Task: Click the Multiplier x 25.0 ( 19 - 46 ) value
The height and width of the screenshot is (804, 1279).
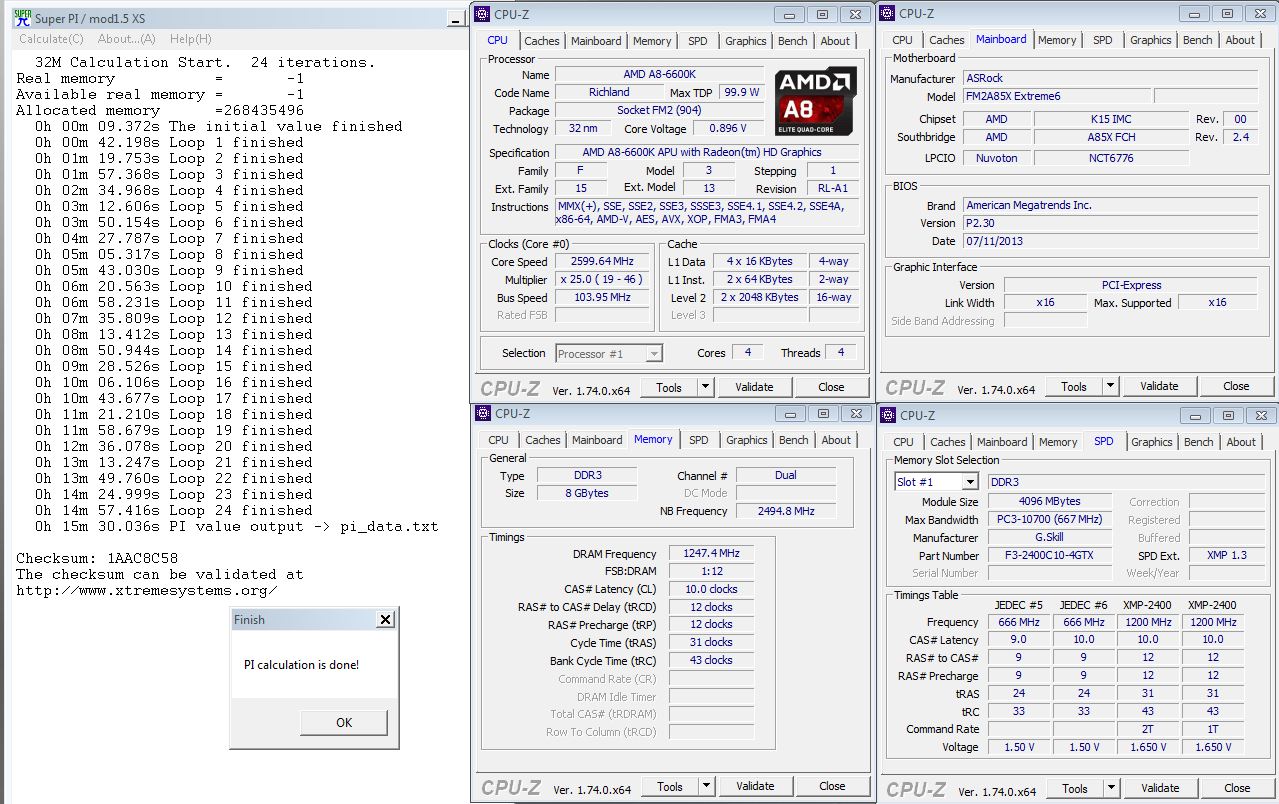Action: (x=604, y=280)
